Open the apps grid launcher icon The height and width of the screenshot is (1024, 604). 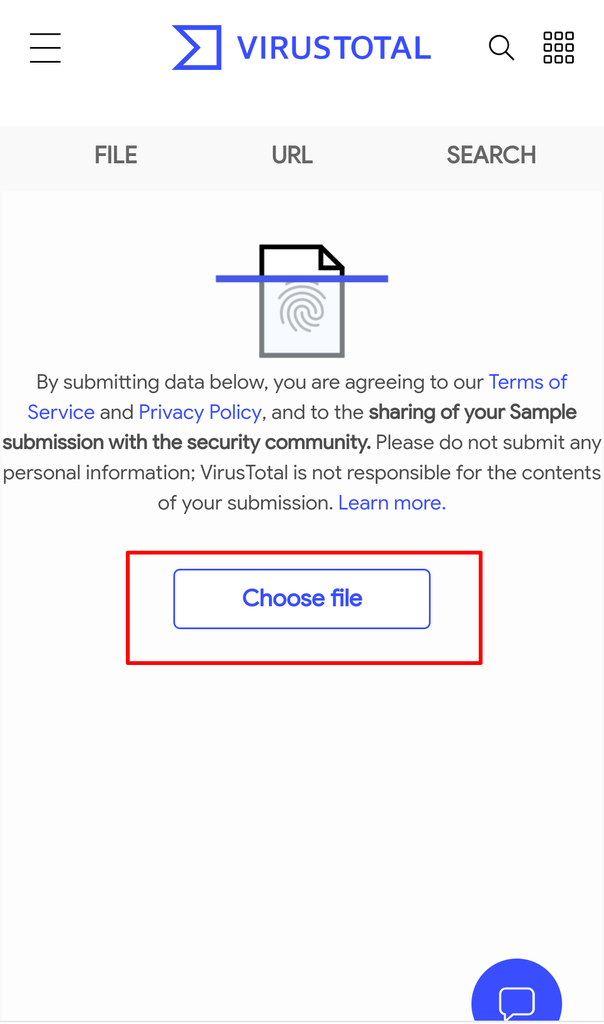click(558, 48)
